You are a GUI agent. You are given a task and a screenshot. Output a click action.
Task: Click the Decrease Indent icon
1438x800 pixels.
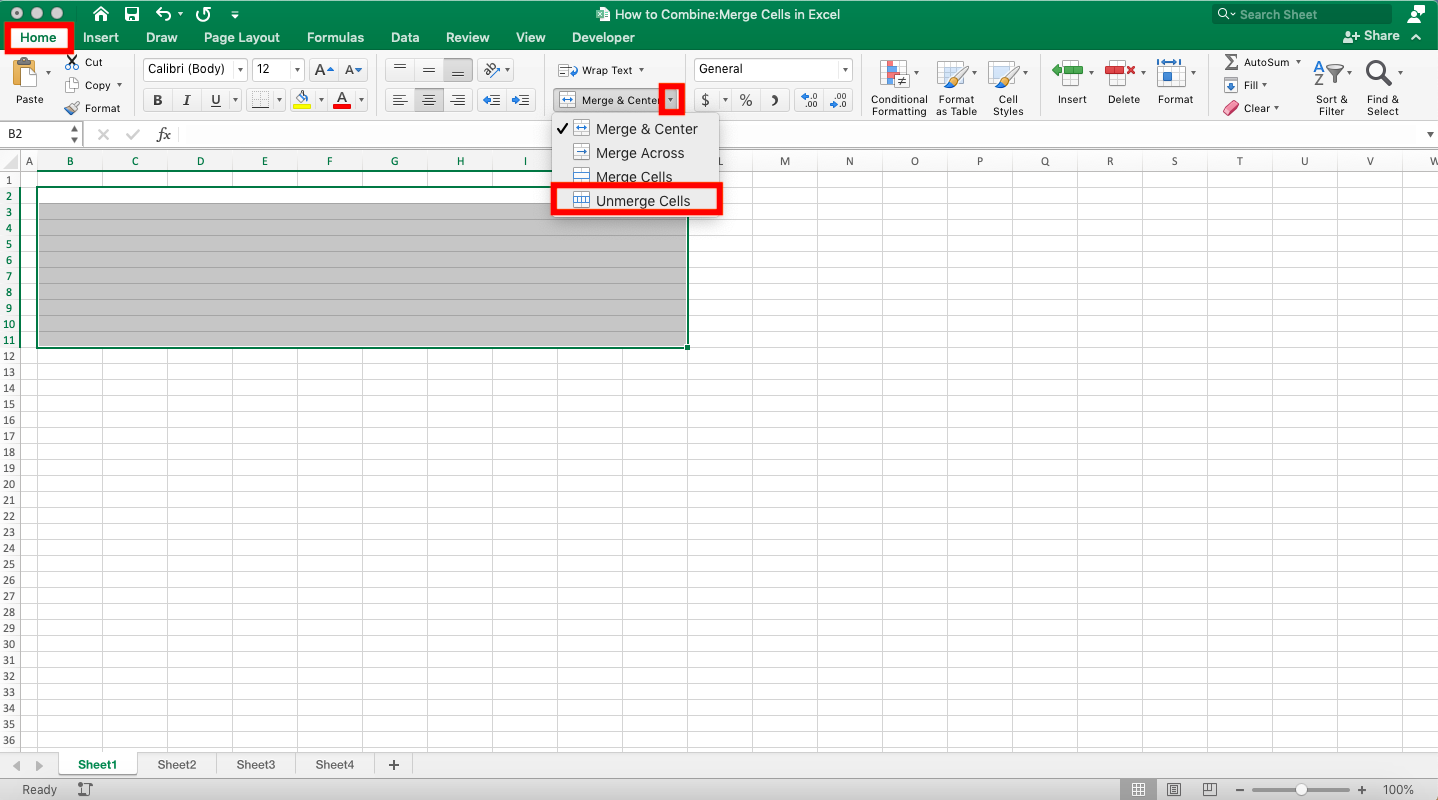(491, 100)
